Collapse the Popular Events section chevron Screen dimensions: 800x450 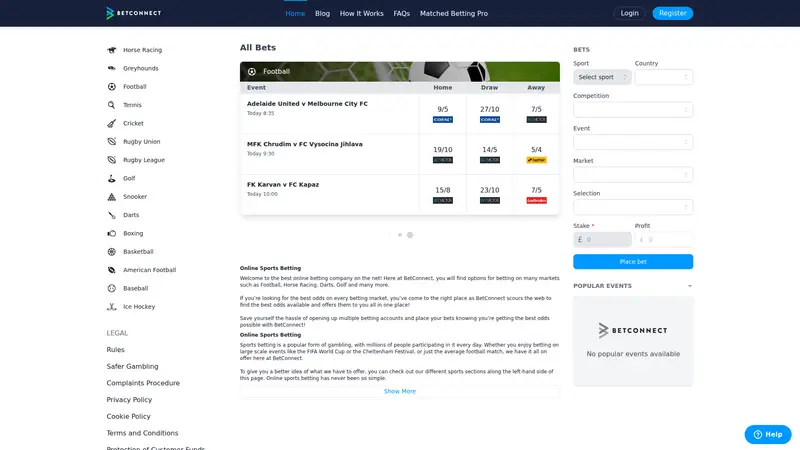[690, 286]
